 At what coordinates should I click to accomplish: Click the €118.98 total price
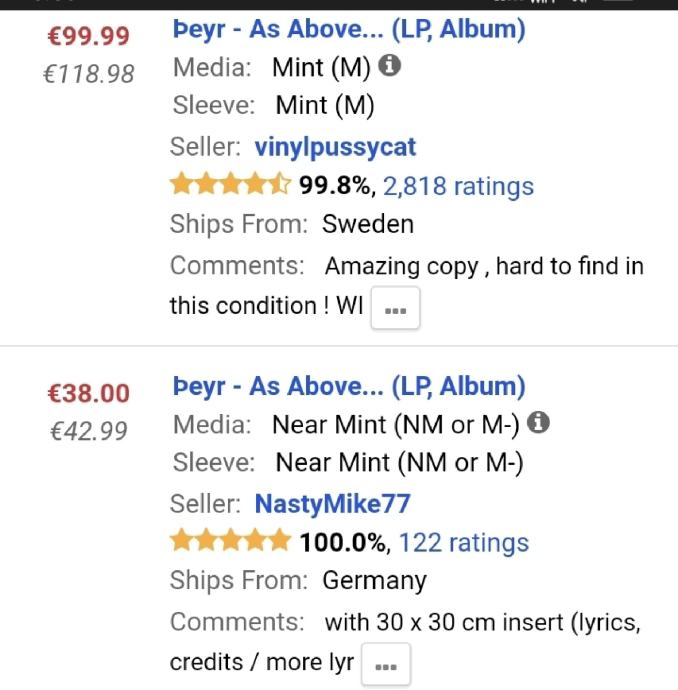tap(89, 74)
